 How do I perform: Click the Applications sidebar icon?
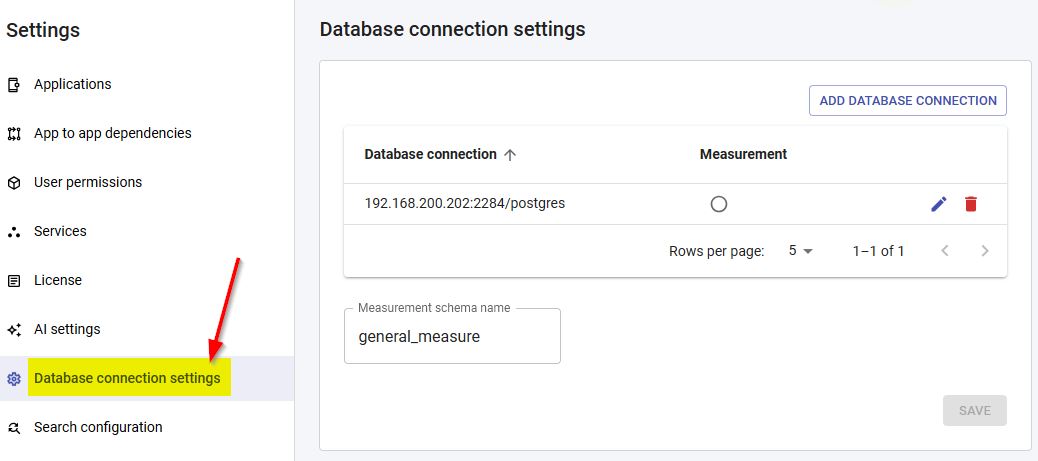tap(14, 85)
